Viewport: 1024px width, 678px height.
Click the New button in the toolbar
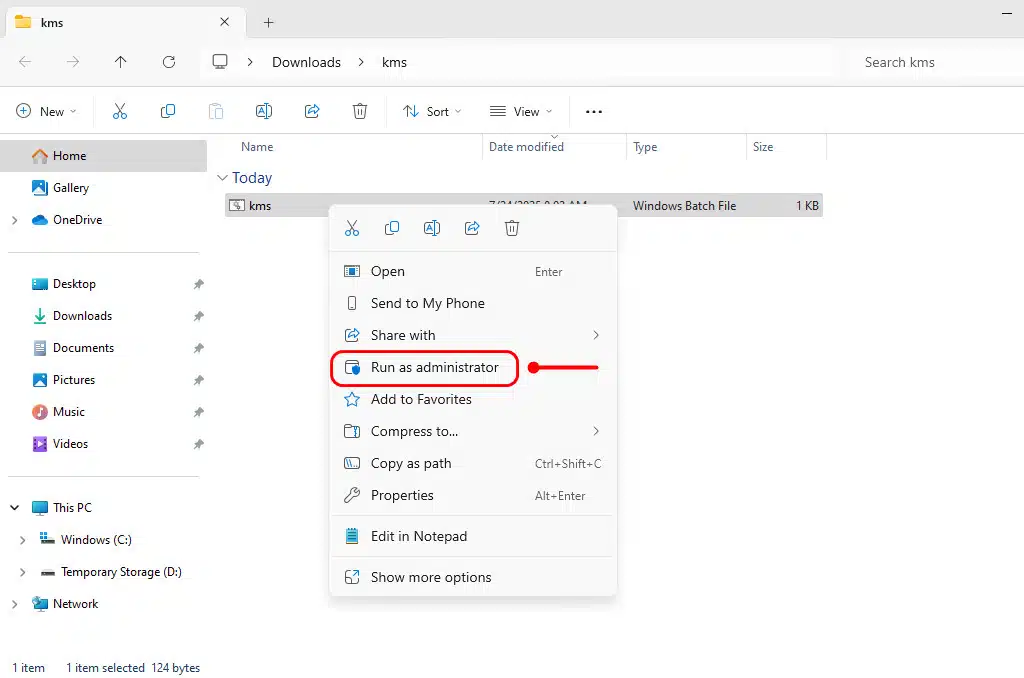tap(46, 112)
